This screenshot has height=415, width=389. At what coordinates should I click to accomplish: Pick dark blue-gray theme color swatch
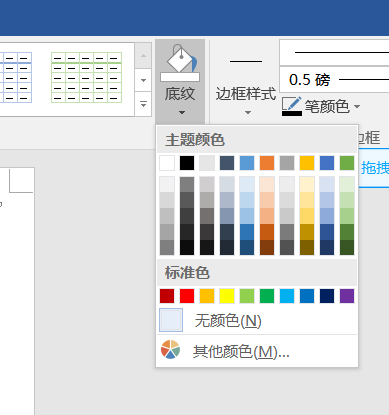pos(227,163)
